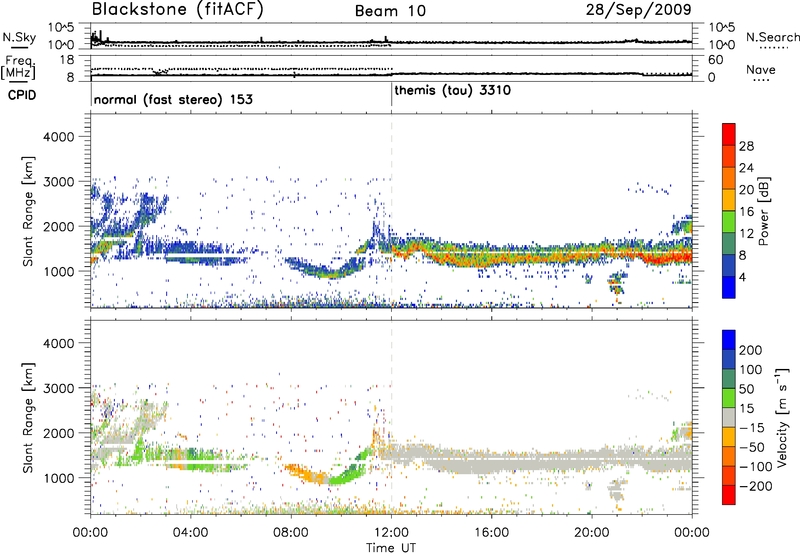Click the gray segment of velocity colorbar
The height and width of the screenshot is (554, 800).
pyautogui.click(x=729, y=417)
